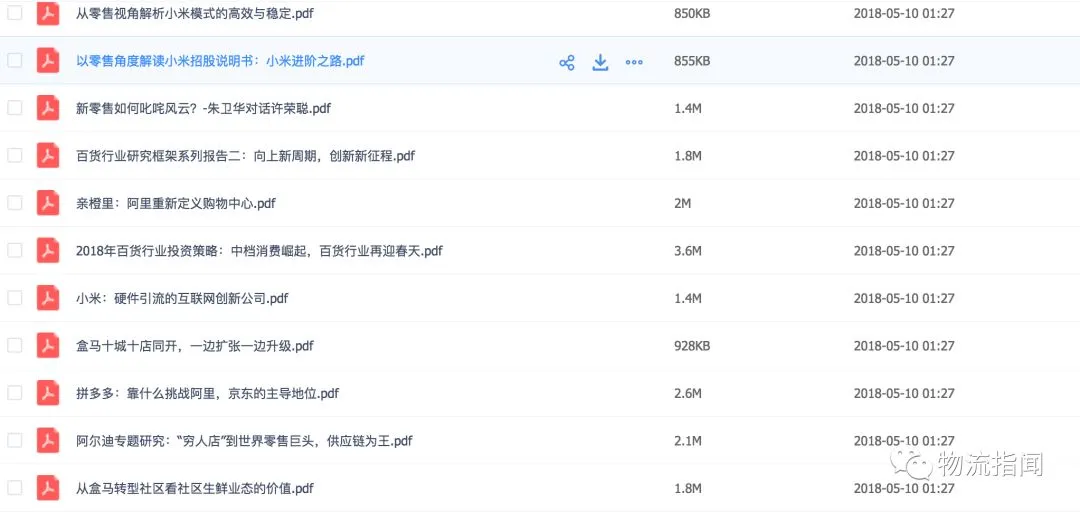
Task: Tick the checkbox for 阿尔迪专题研究 file
Action: 14,441
